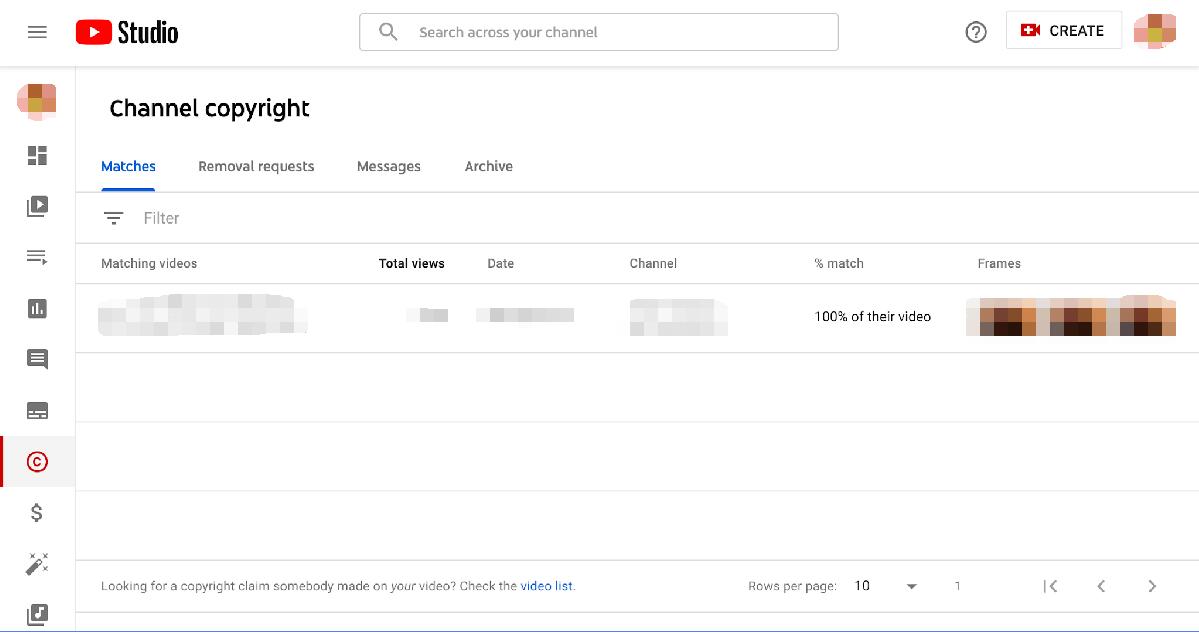This screenshot has height=634, width=1199.
Task: Open the matched video's frame thumbnails
Action: (x=1071, y=316)
